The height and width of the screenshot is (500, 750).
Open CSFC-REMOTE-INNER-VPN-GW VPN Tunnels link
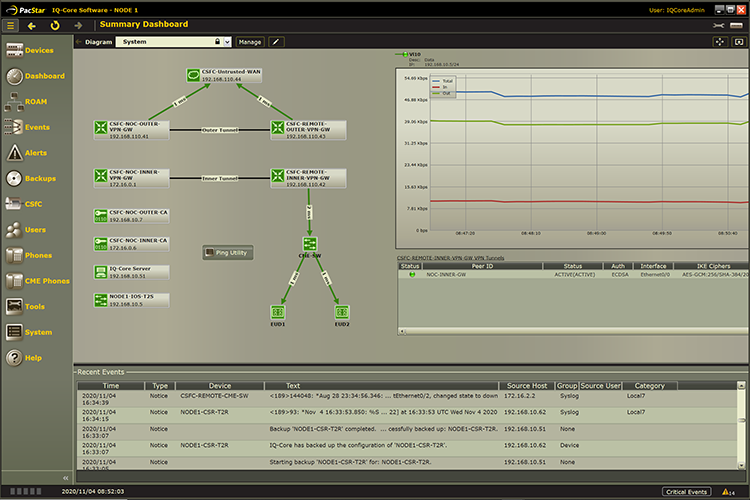point(451,258)
